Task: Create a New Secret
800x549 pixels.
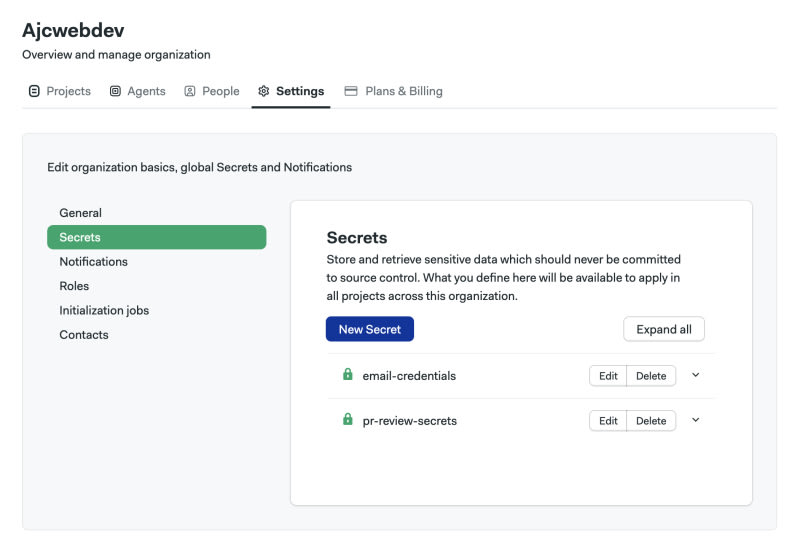Action: [x=369, y=329]
